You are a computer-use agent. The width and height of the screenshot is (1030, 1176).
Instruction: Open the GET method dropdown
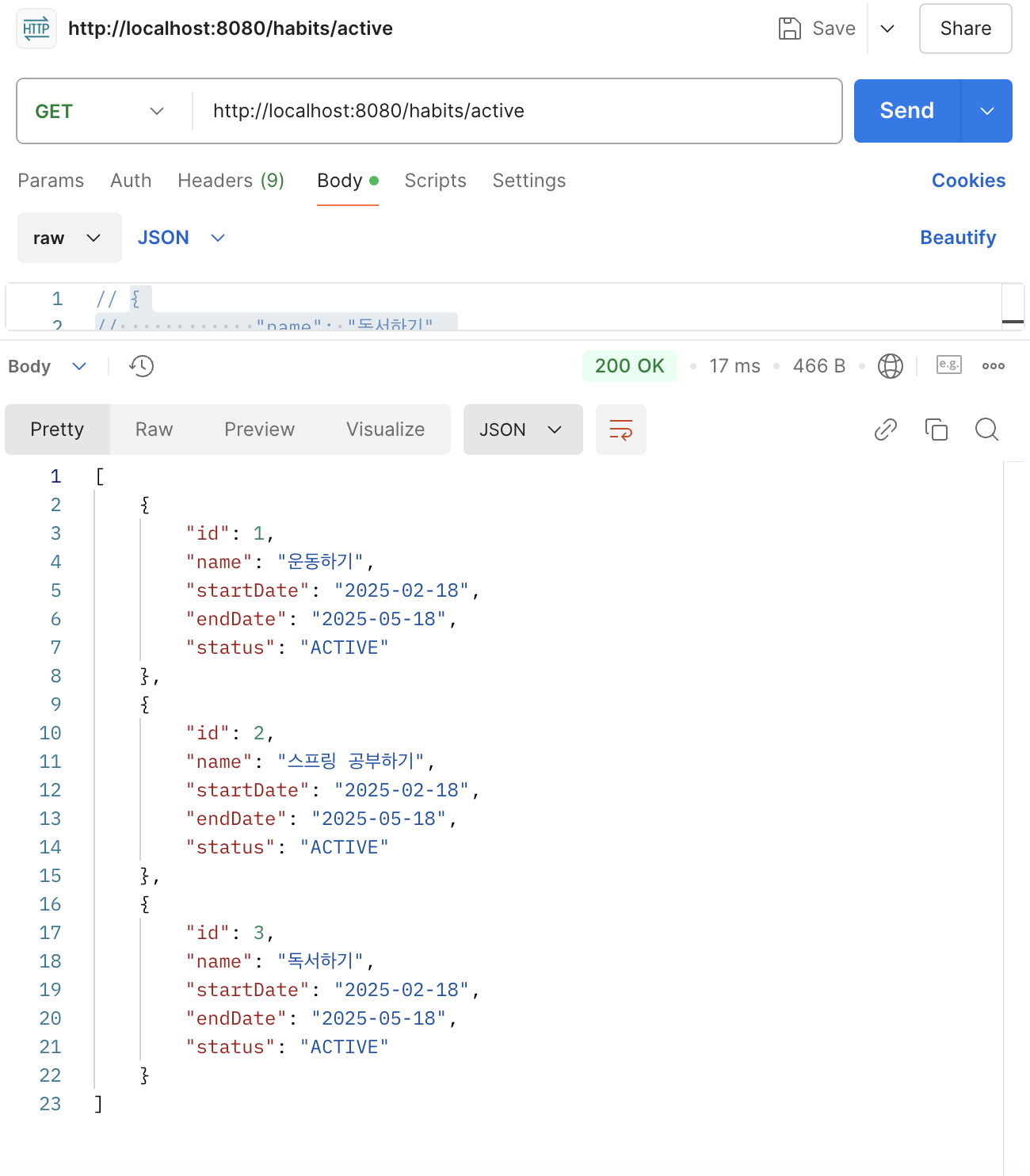point(100,111)
